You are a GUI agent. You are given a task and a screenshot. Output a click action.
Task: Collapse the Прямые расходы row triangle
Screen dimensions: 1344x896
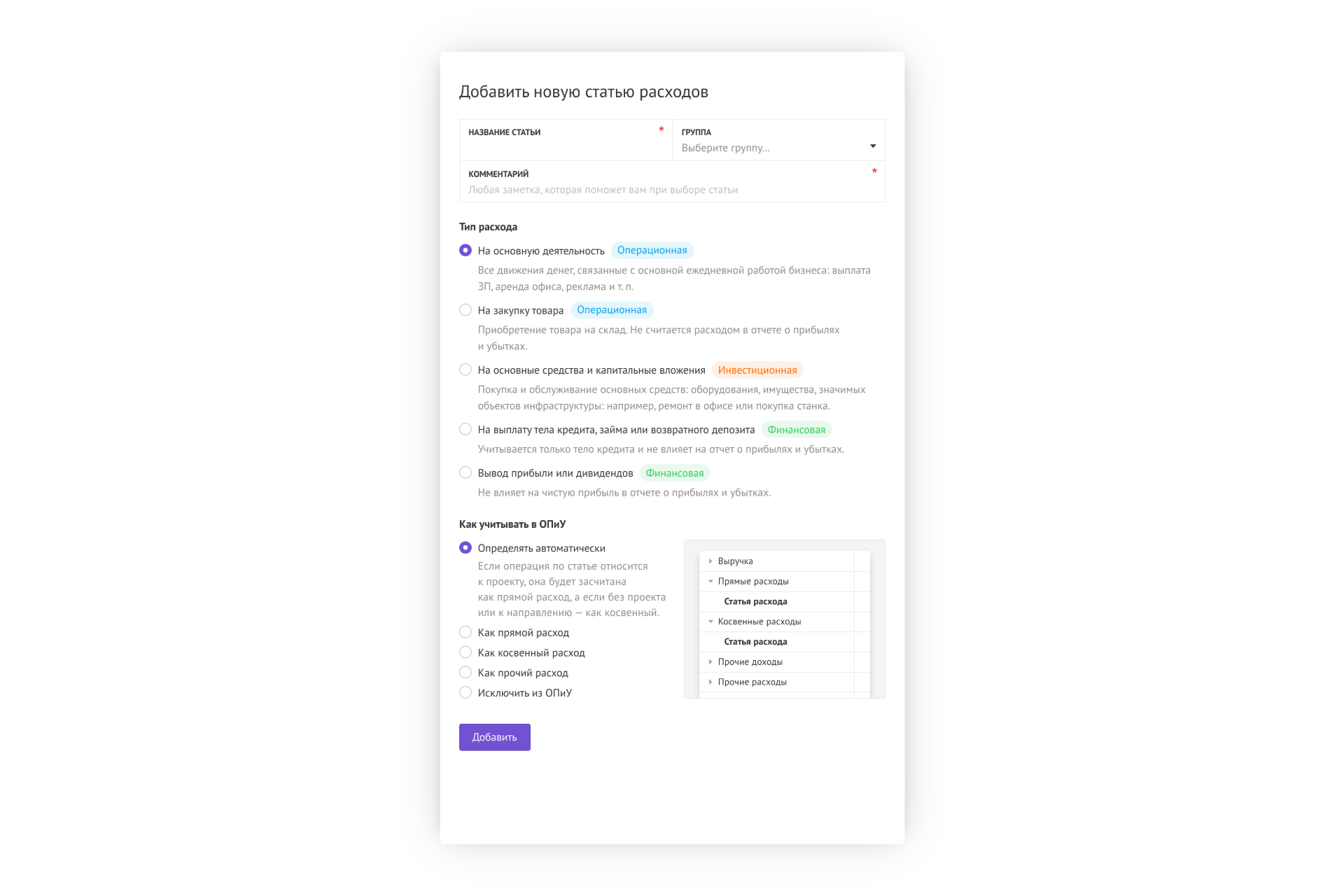(710, 581)
